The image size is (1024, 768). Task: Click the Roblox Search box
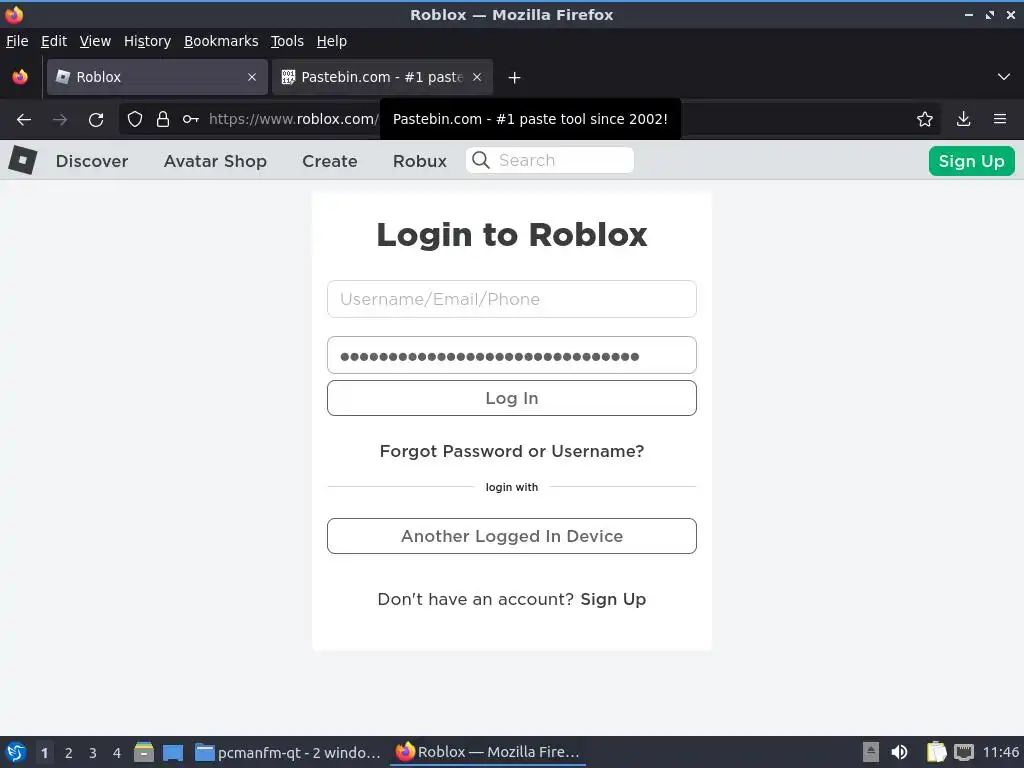[x=550, y=160]
